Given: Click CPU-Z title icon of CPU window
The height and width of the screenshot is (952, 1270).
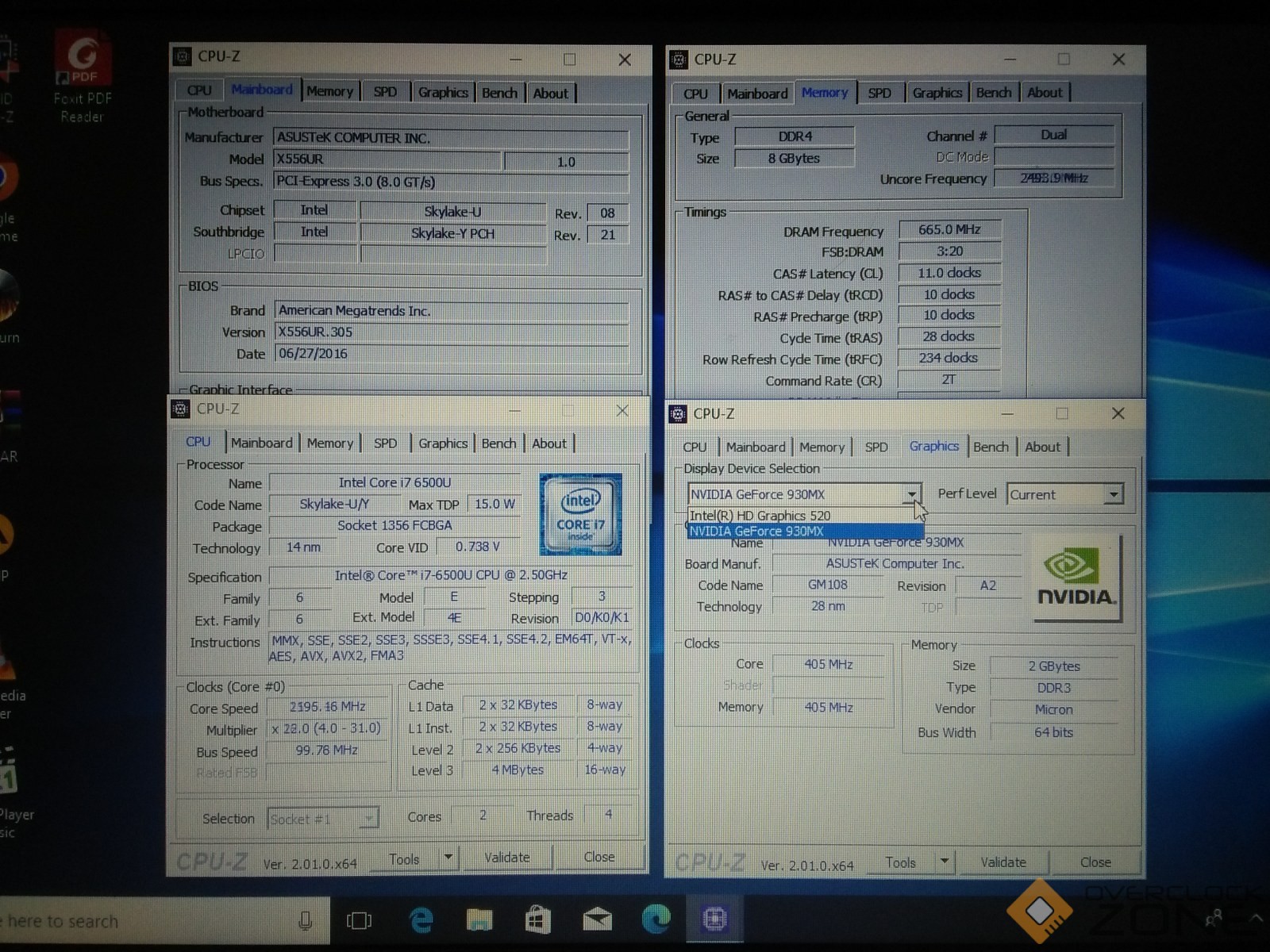Looking at the screenshot, I should pos(181,409).
